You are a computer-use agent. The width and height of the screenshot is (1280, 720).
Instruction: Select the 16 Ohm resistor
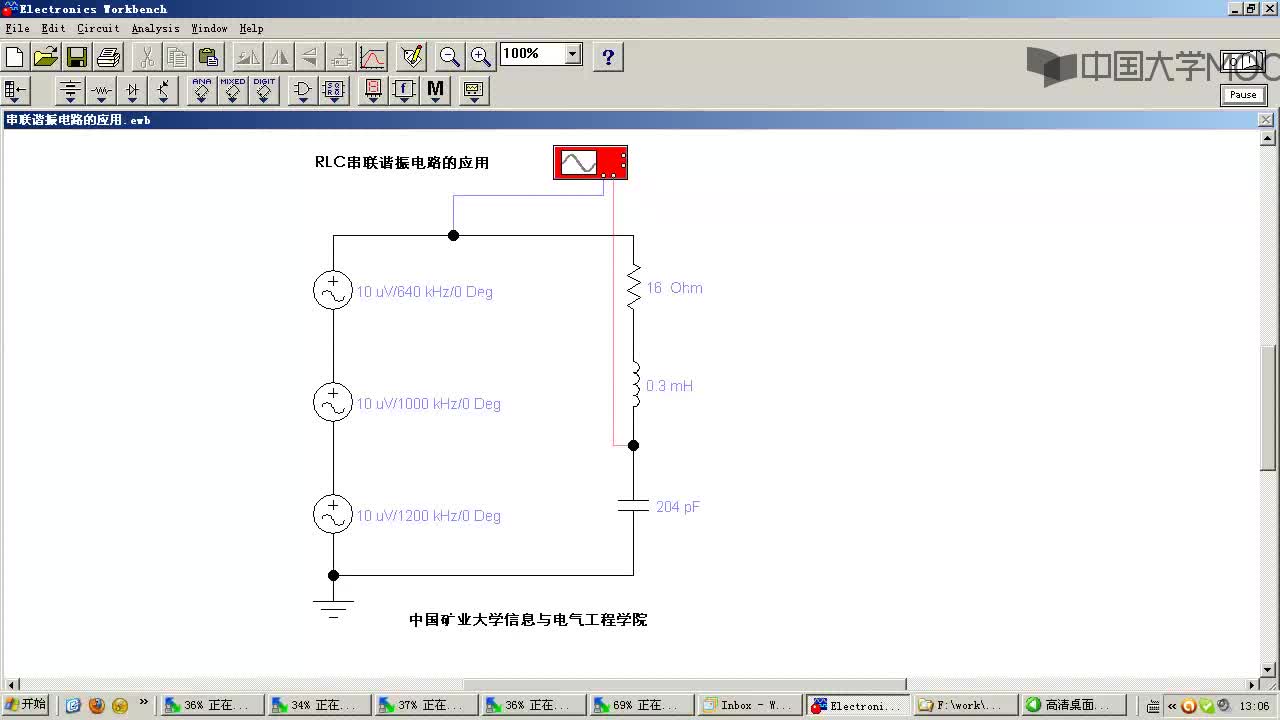633,286
